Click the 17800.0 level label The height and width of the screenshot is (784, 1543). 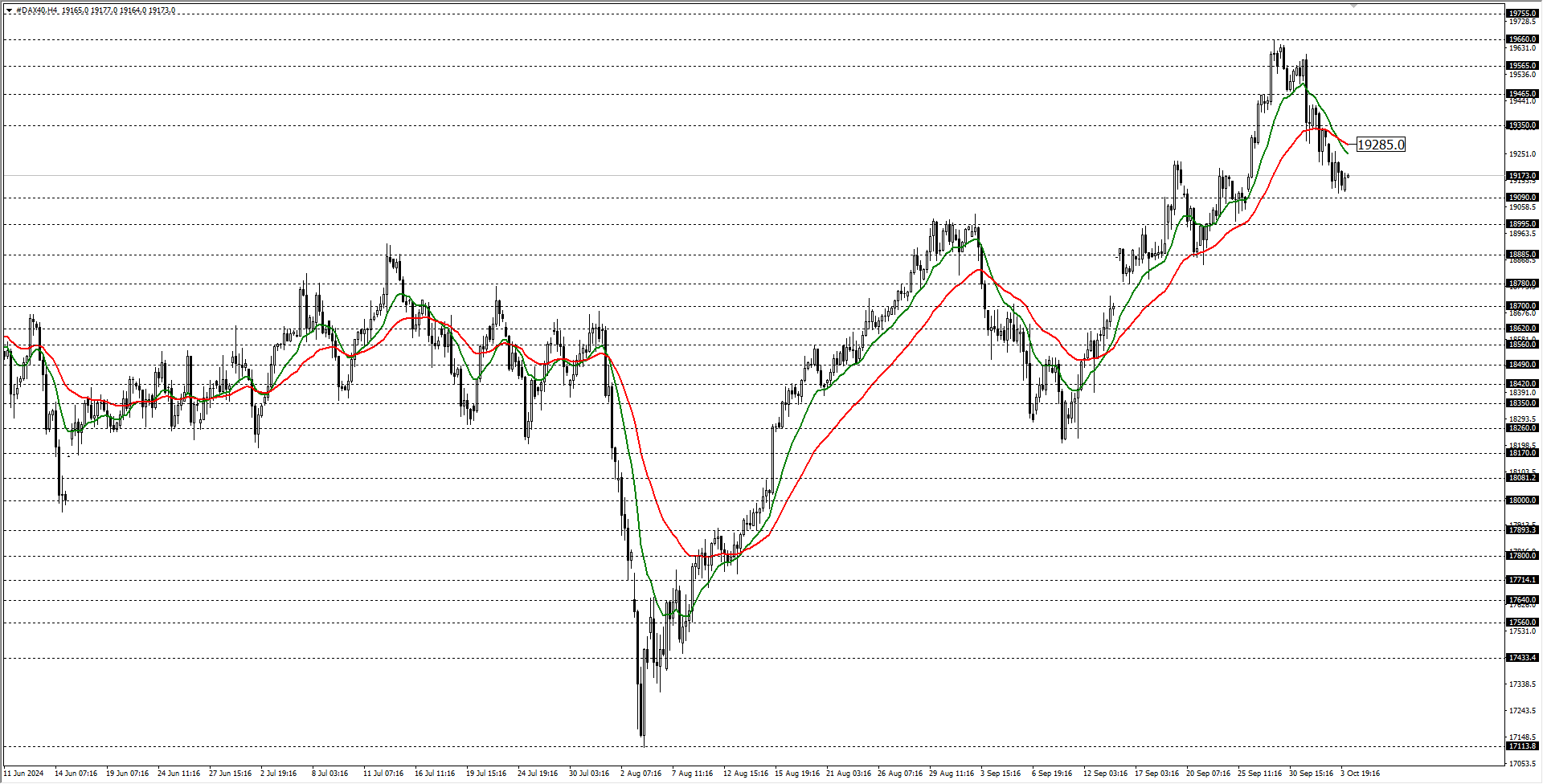(x=1522, y=556)
